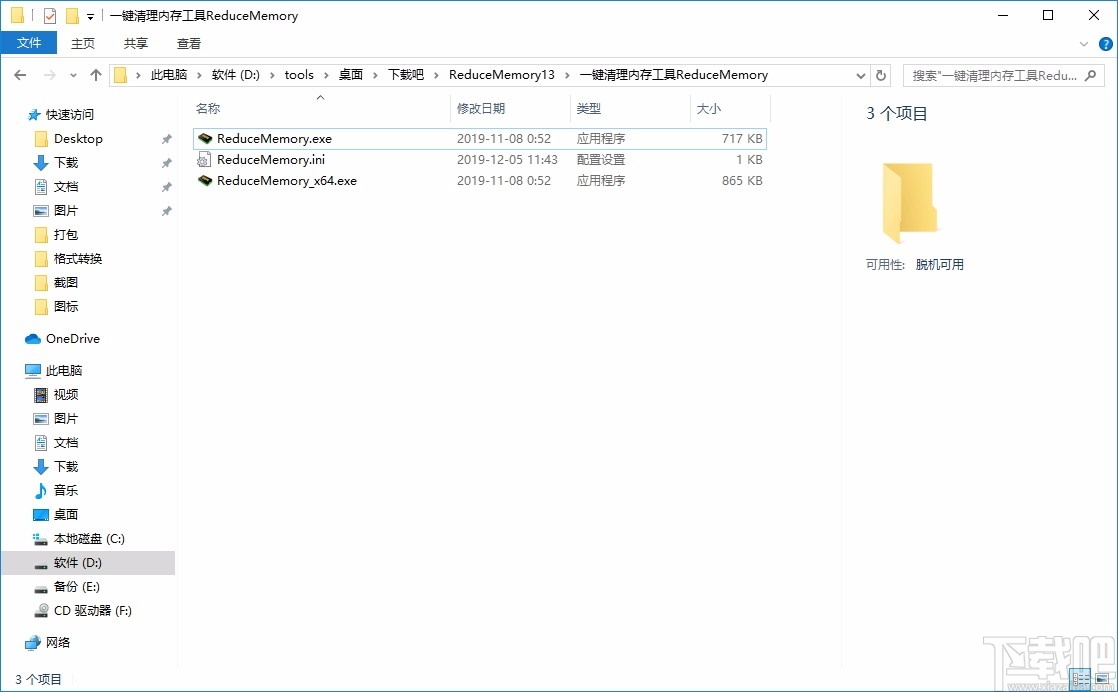Image resolution: width=1118 pixels, height=692 pixels.
Task: Unpin Desktop from quick access
Action: click(166, 139)
